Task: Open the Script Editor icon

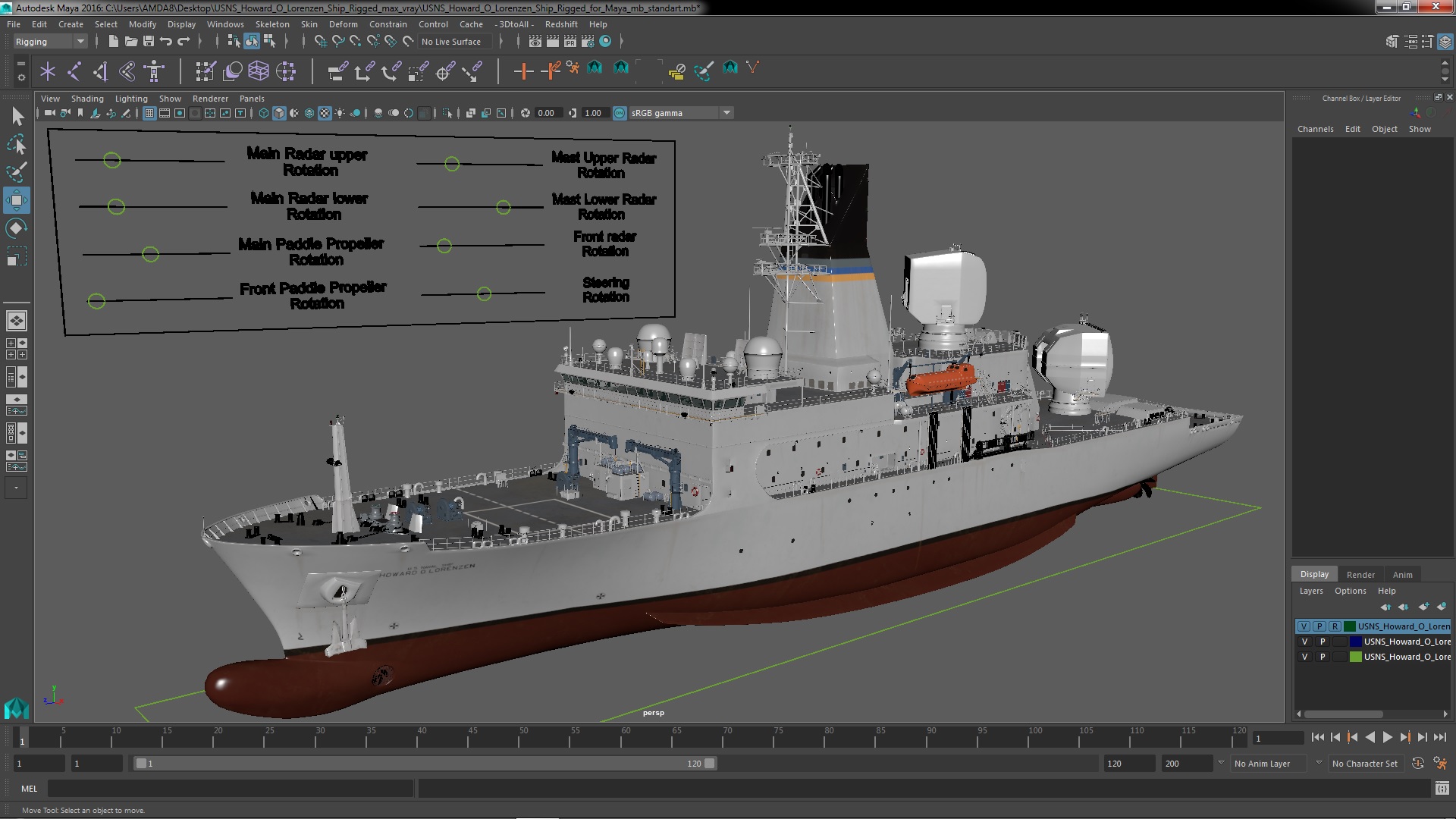Action: tap(1442, 789)
